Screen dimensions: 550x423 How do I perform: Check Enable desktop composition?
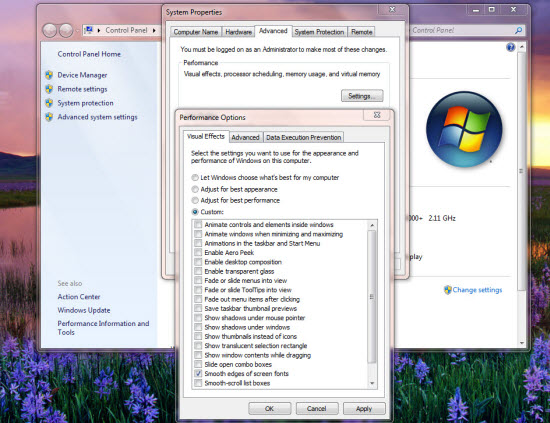198,262
